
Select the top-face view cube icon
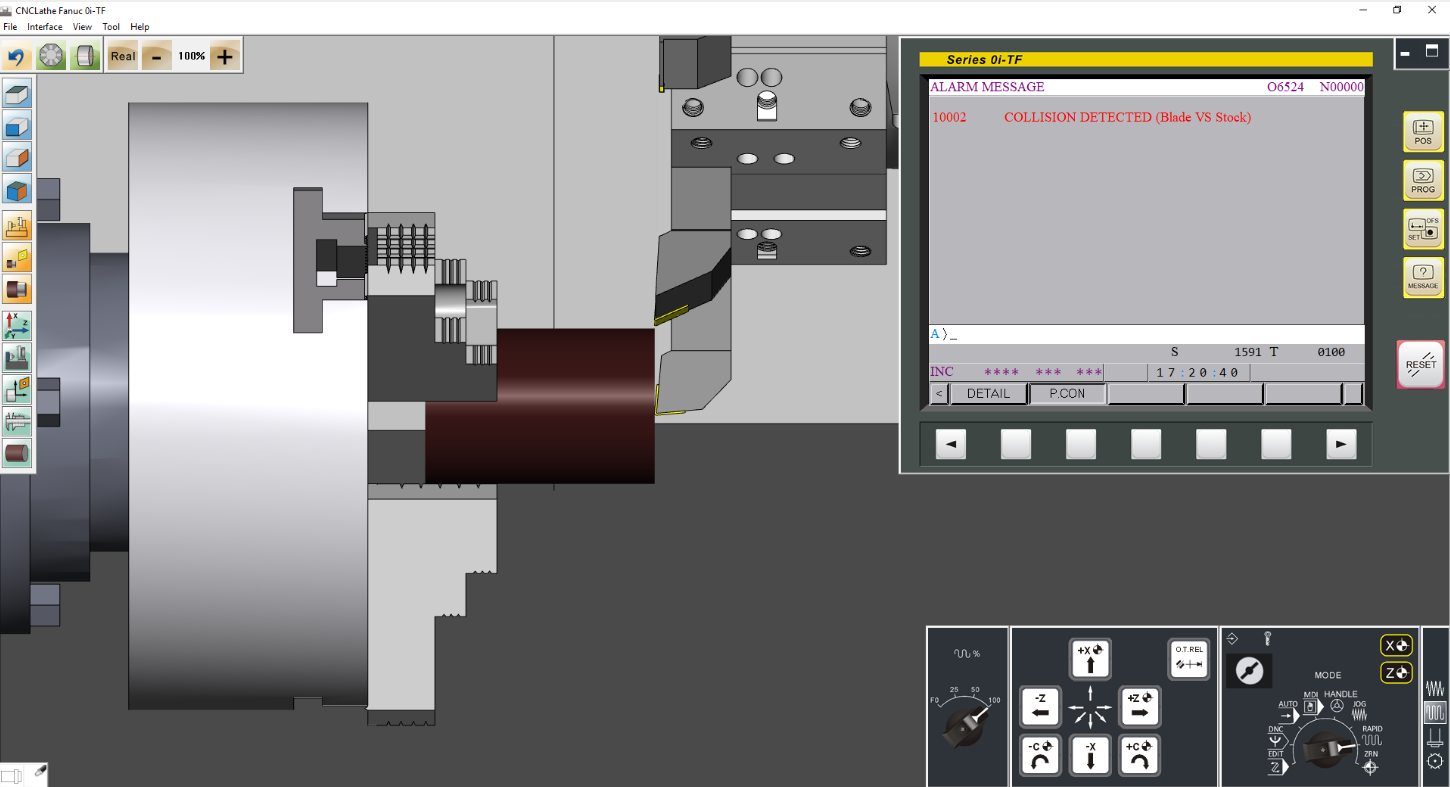(18, 94)
